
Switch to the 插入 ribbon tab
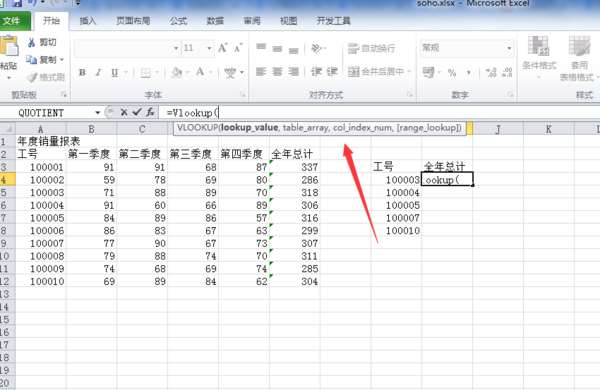click(x=88, y=21)
